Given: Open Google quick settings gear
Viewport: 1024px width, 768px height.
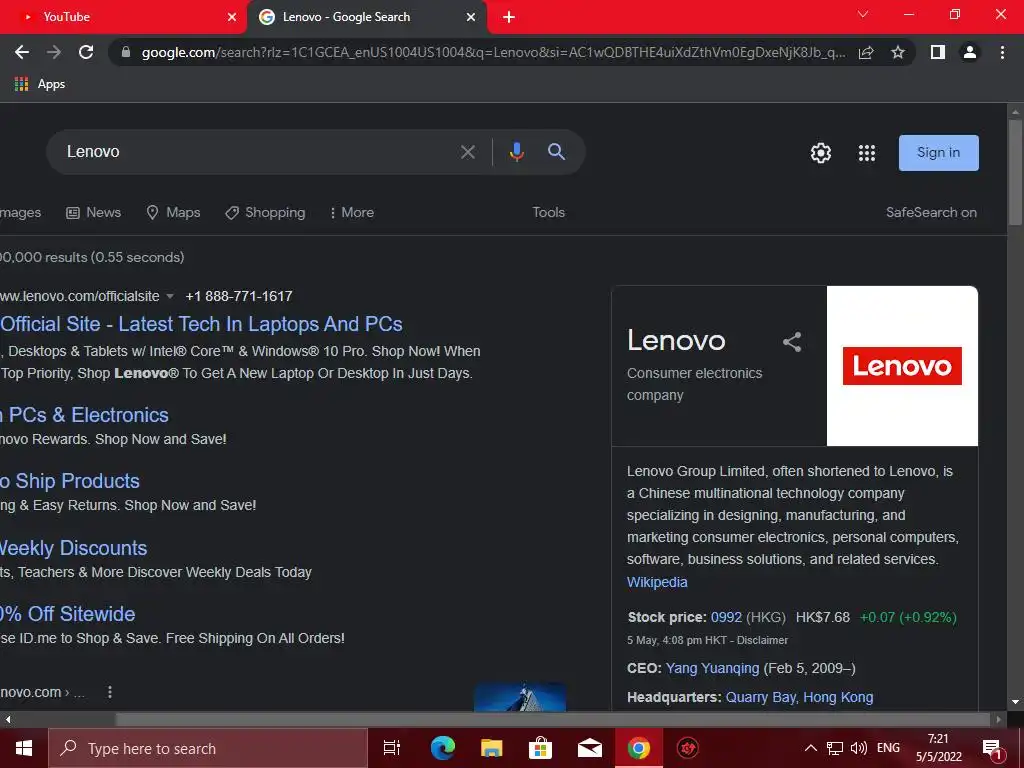Looking at the screenshot, I should pos(821,153).
